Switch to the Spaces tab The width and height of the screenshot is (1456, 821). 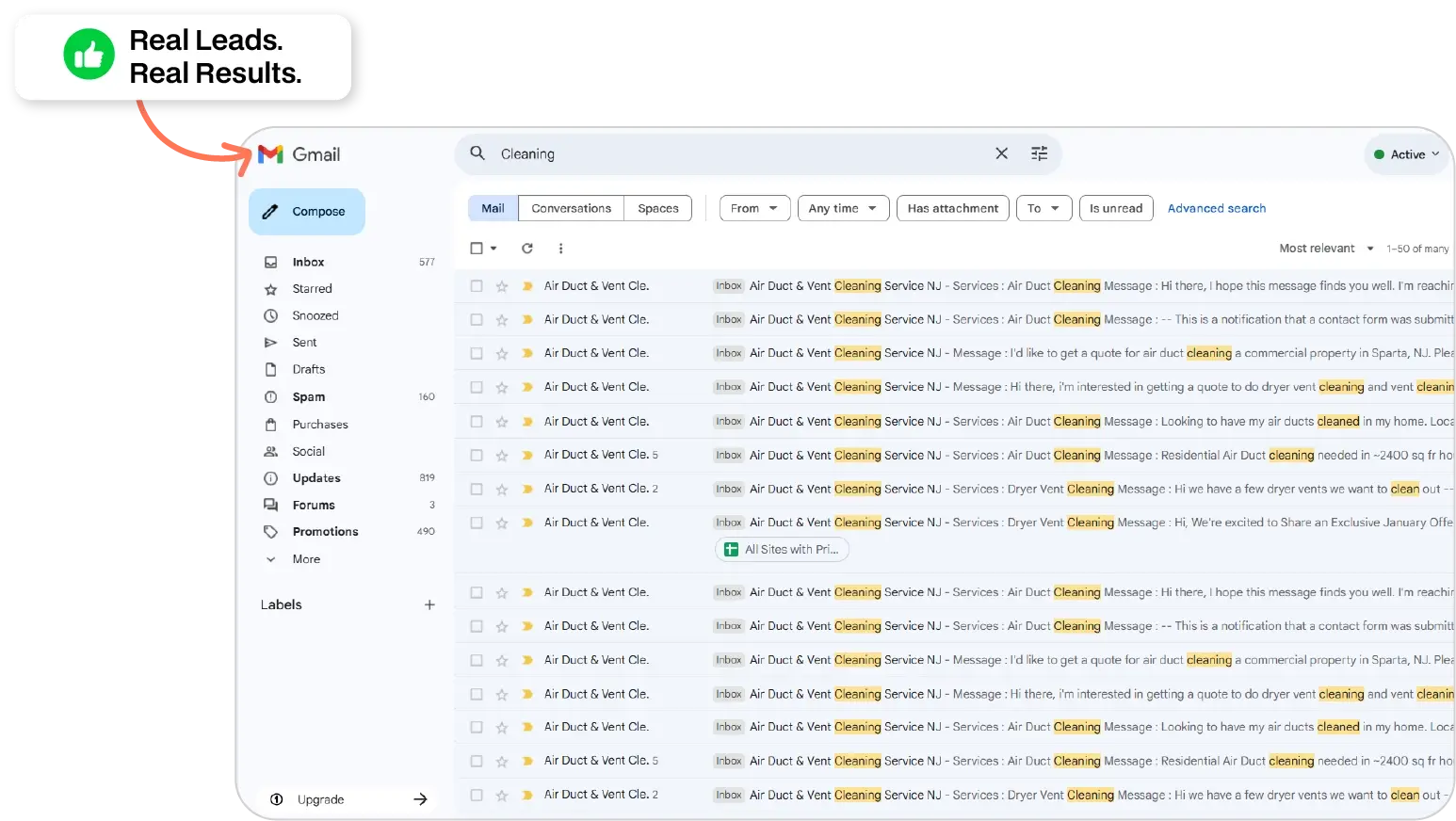point(657,207)
